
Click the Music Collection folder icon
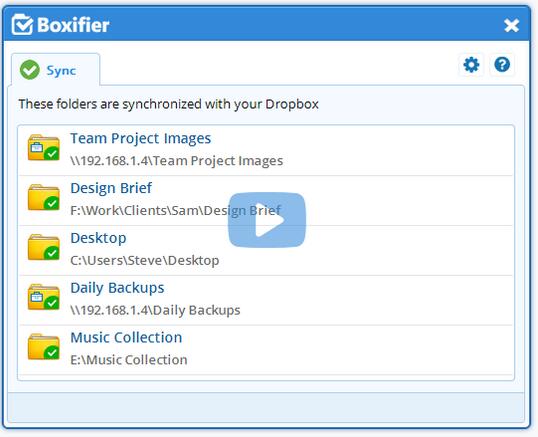pyautogui.click(x=44, y=346)
